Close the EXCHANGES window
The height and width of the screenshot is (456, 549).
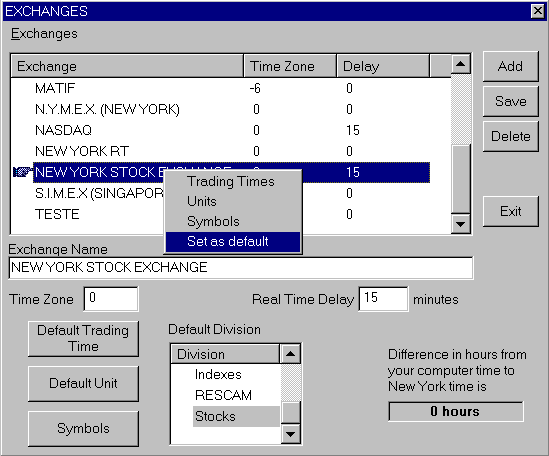tap(537, 11)
